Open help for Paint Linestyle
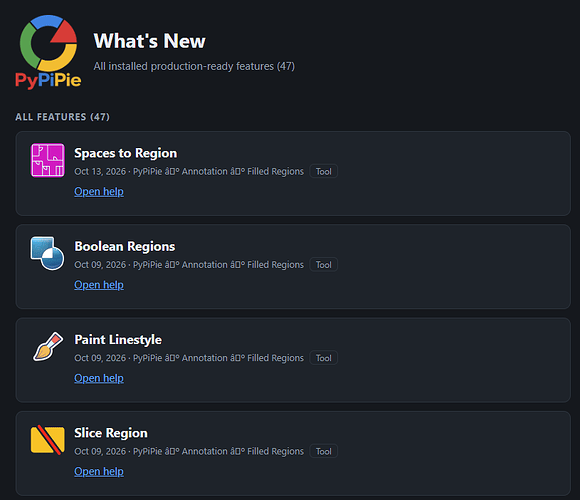 tap(99, 378)
